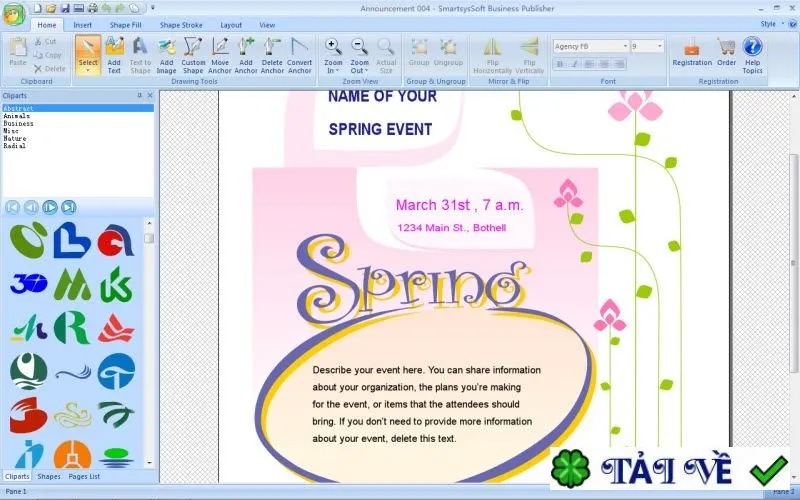Image resolution: width=800 pixels, height=500 pixels.
Task: Click the New document icon in quick access toolbar
Action: tap(37, 8)
